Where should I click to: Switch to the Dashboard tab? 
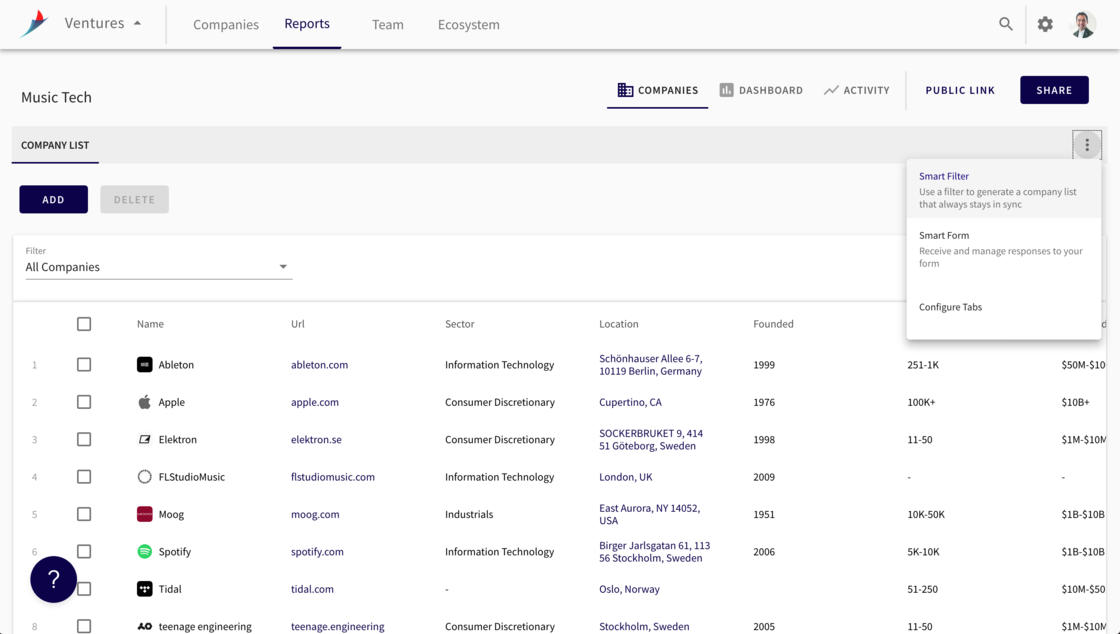761,90
